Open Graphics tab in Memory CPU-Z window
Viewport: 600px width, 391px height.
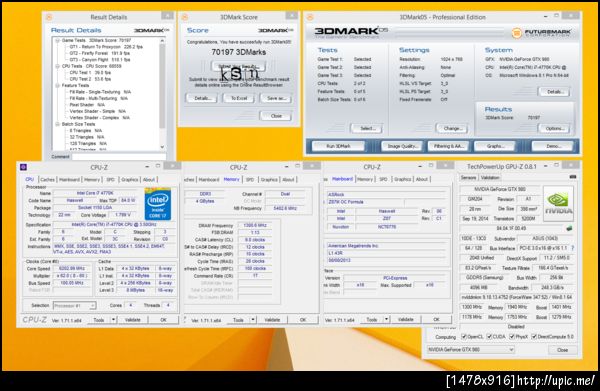[x=269, y=179]
